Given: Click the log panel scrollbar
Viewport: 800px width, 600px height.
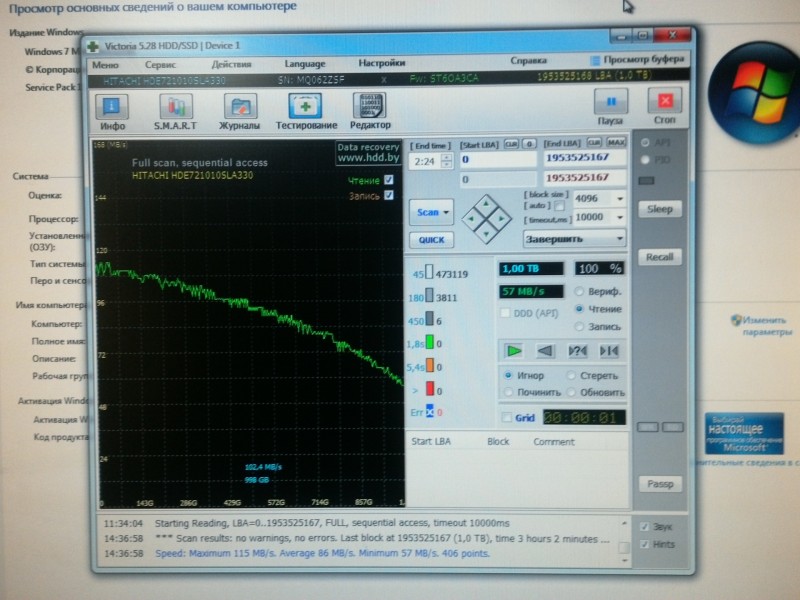Looking at the screenshot, I should click(x=624, y=542).
